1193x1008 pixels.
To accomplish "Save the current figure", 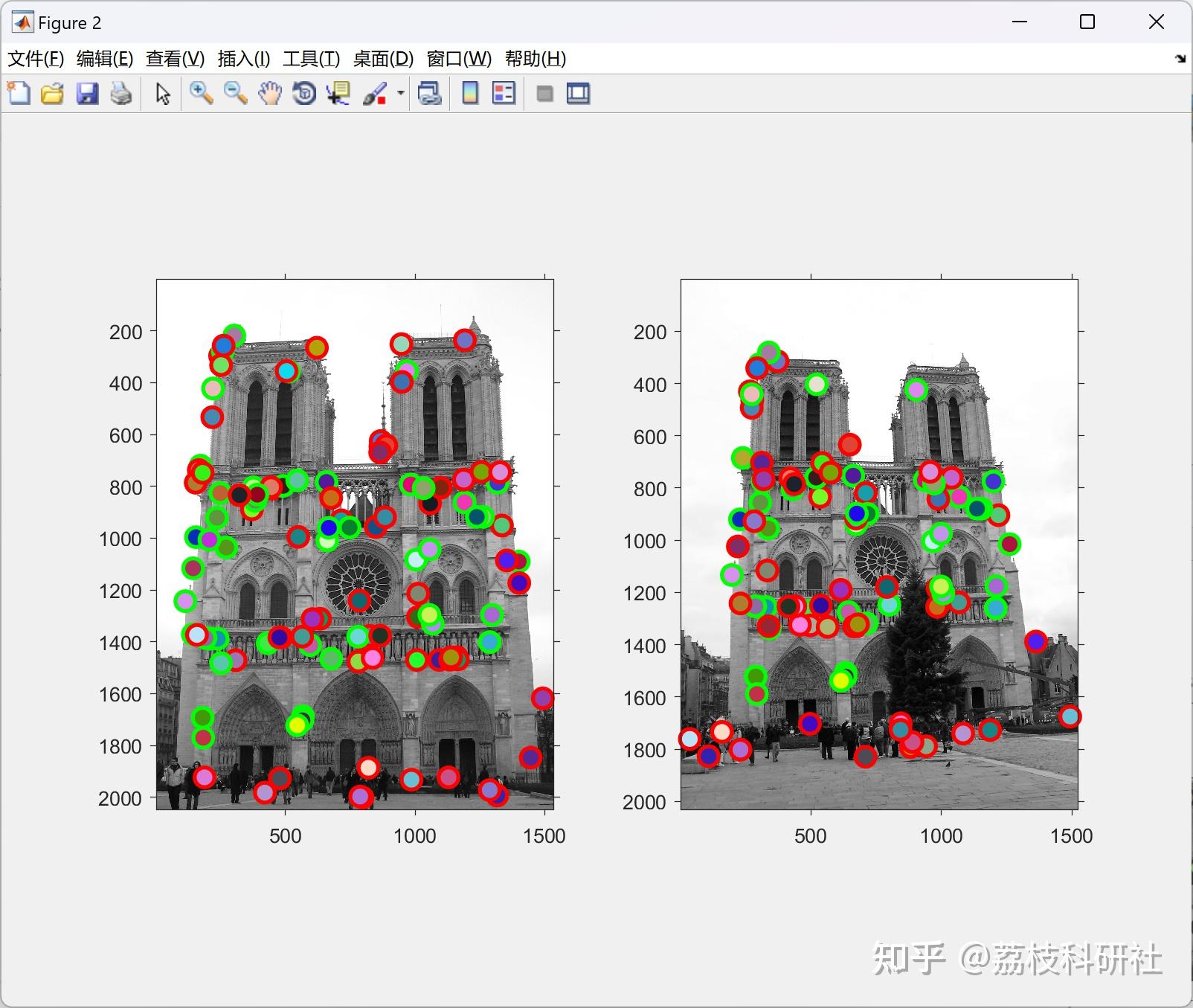I will 86,93.
